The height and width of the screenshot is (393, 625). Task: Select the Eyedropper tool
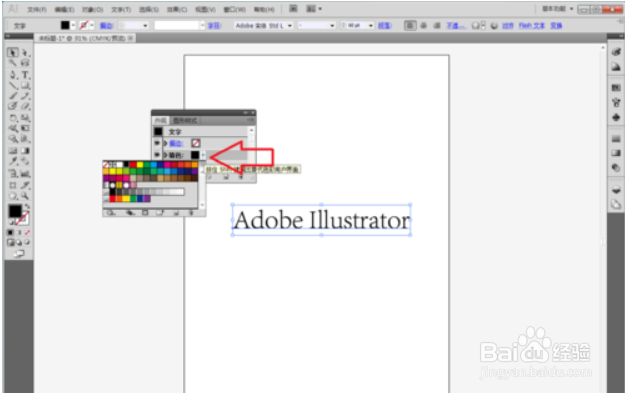tap(12, 161)
